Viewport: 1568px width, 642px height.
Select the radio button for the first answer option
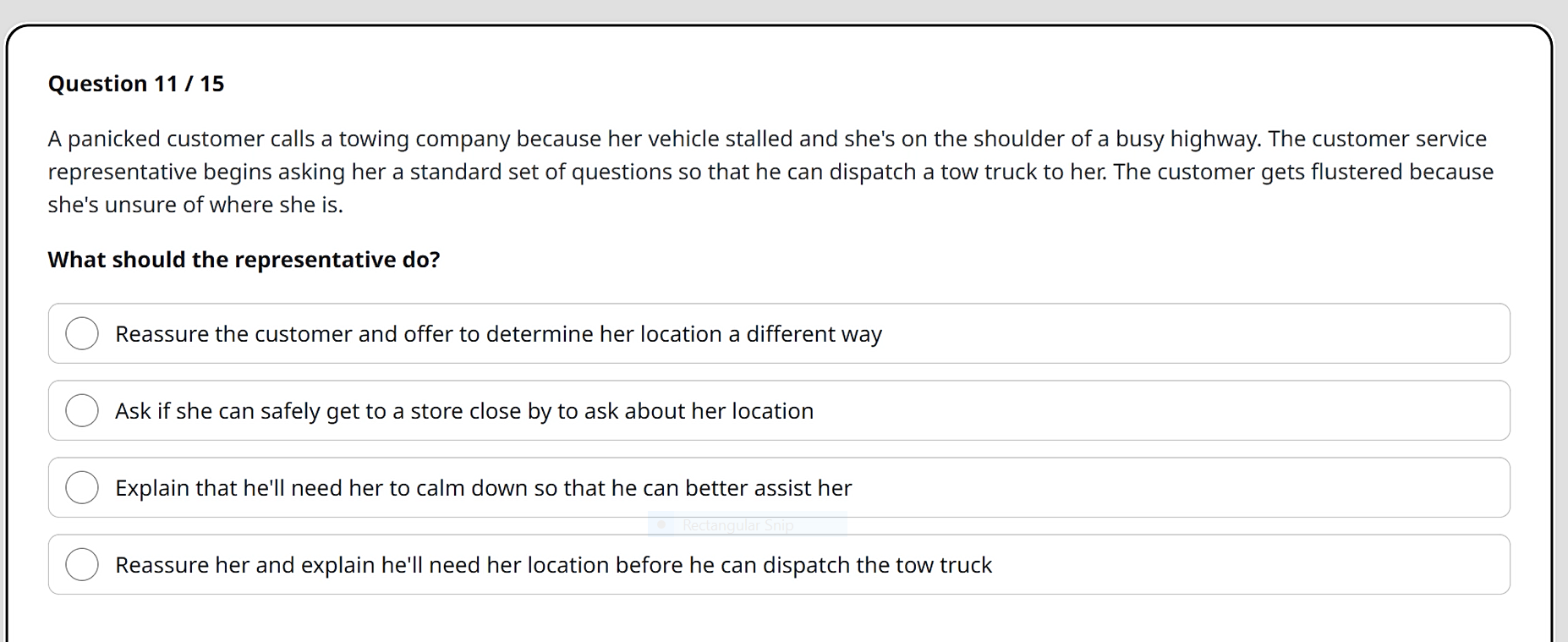pos(82,333)
